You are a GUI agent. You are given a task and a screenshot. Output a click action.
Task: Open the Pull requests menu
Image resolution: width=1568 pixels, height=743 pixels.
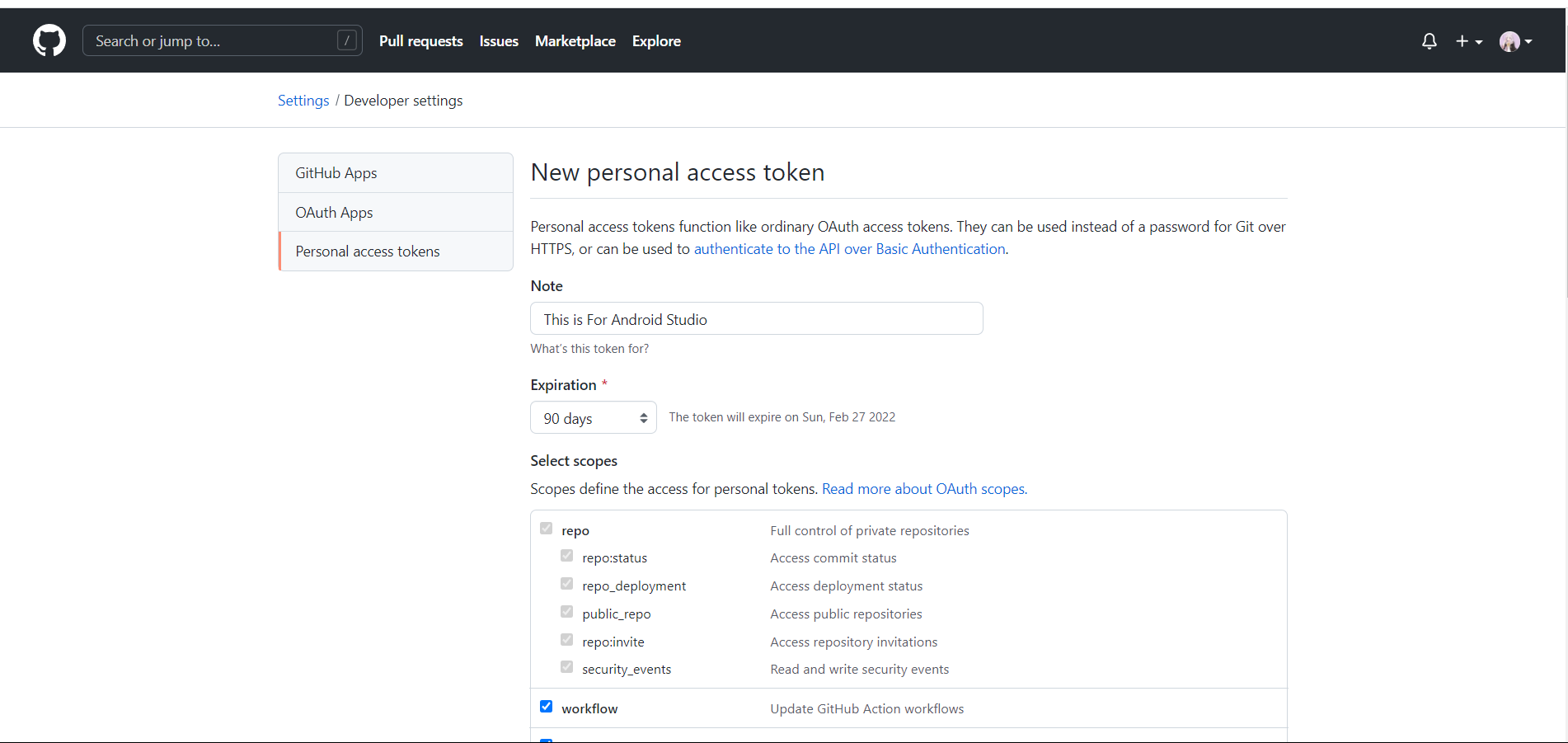[x=421, y=40]
